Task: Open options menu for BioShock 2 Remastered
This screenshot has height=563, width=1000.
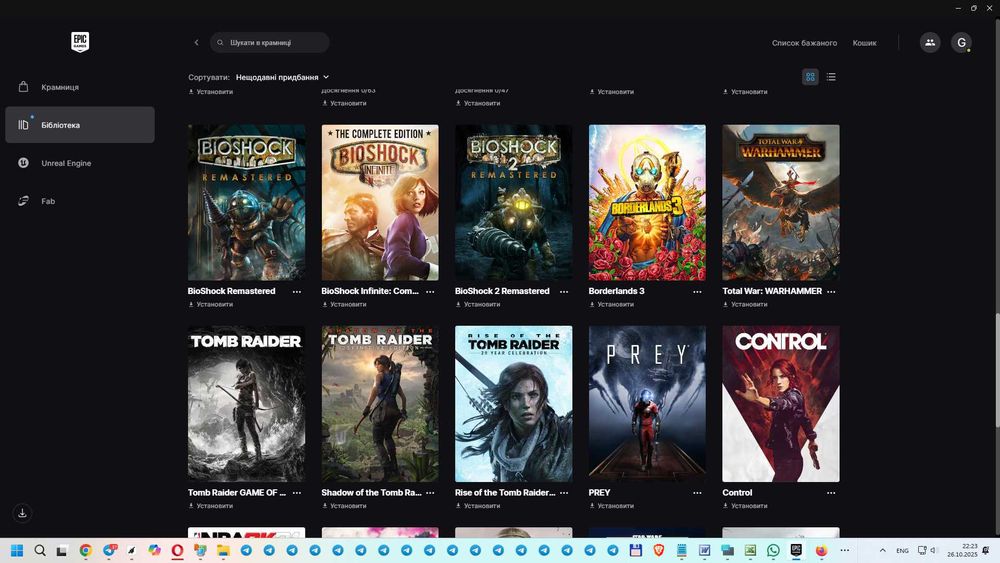Action: [x=564, y=291]
